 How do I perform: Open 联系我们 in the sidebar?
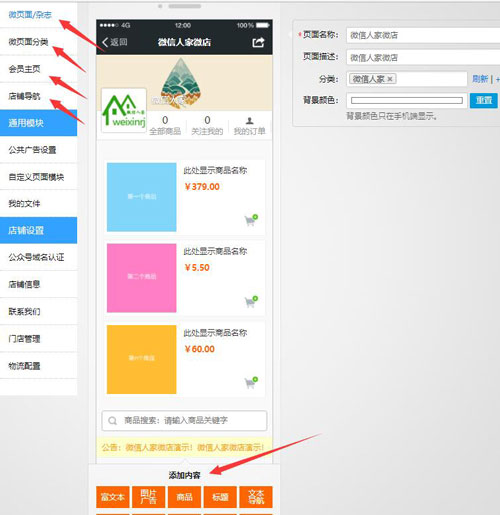coord(24,312)
